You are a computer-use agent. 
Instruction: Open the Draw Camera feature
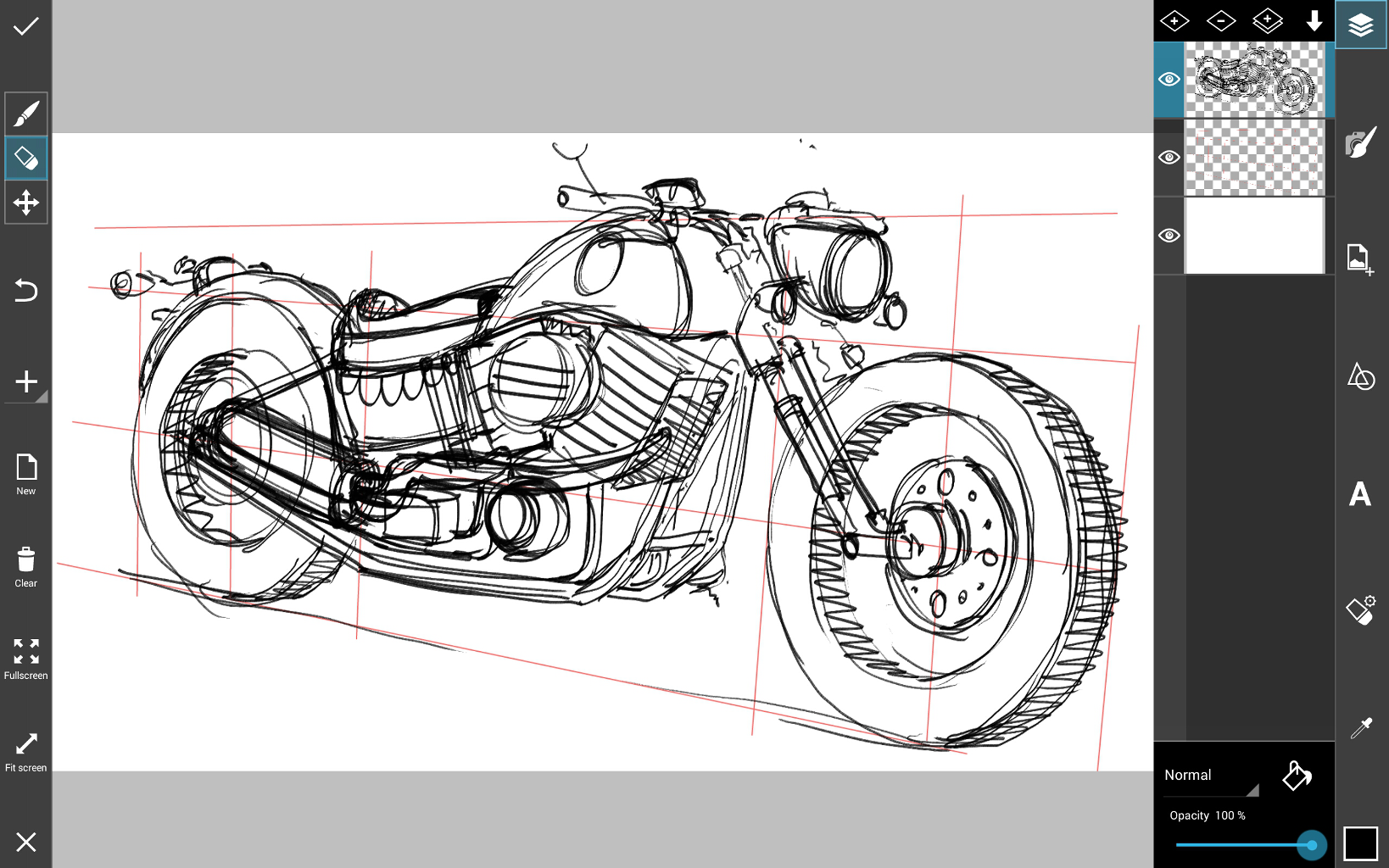pyautogui.click(x=1360, y=142)
